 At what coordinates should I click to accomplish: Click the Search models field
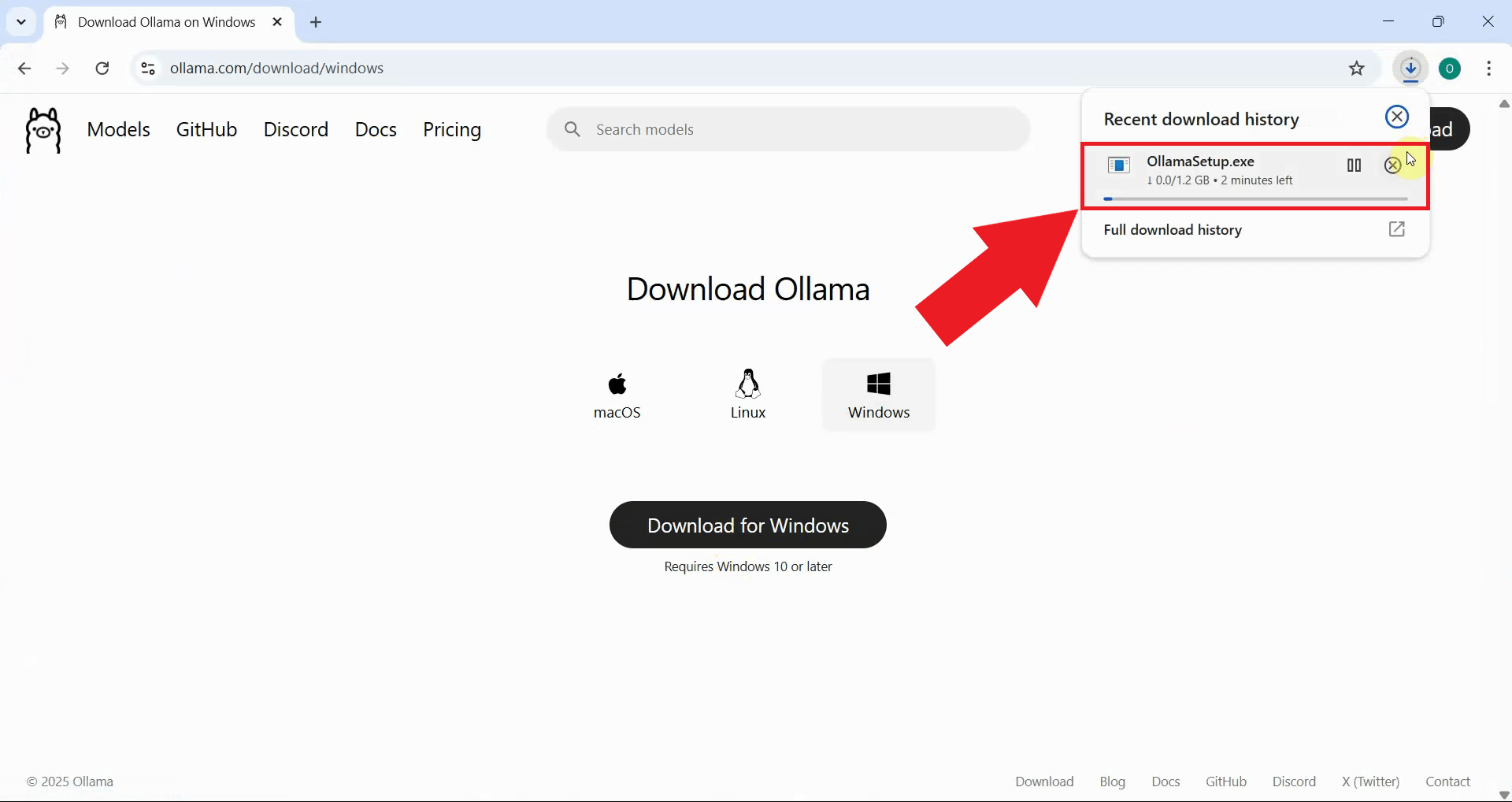click(787, 129)
